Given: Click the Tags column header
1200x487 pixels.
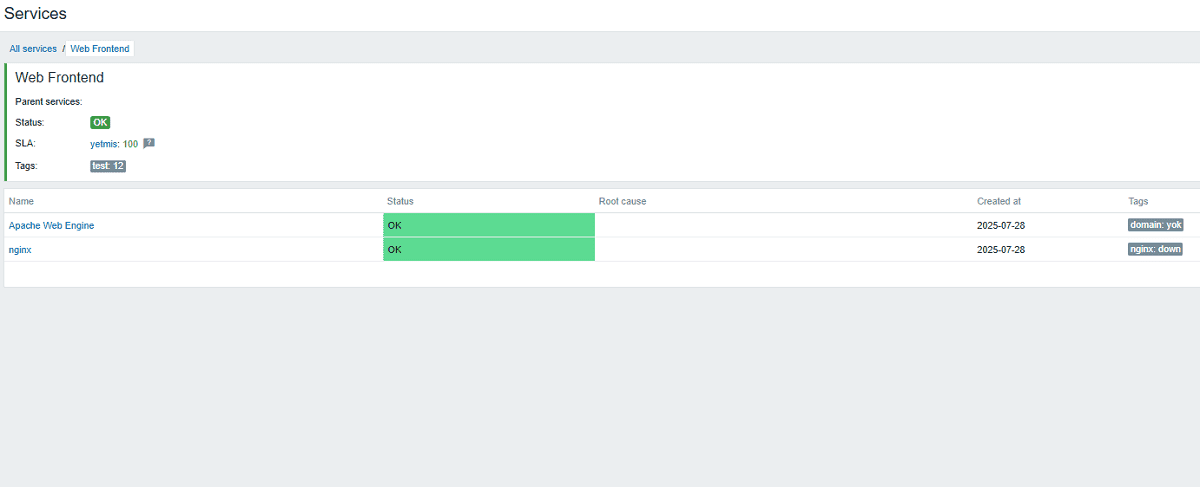Looking at the screenshot, I should tap(1138, 202).
